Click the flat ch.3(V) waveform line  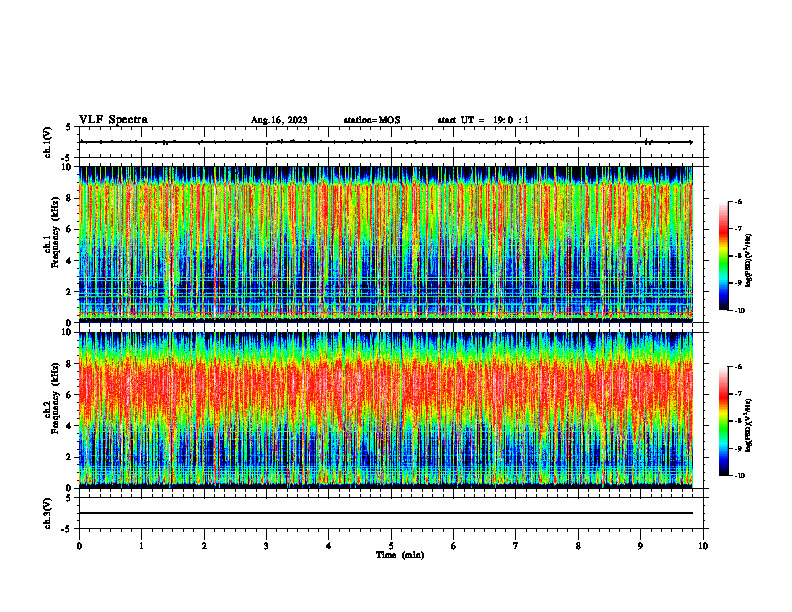[386, 513]
